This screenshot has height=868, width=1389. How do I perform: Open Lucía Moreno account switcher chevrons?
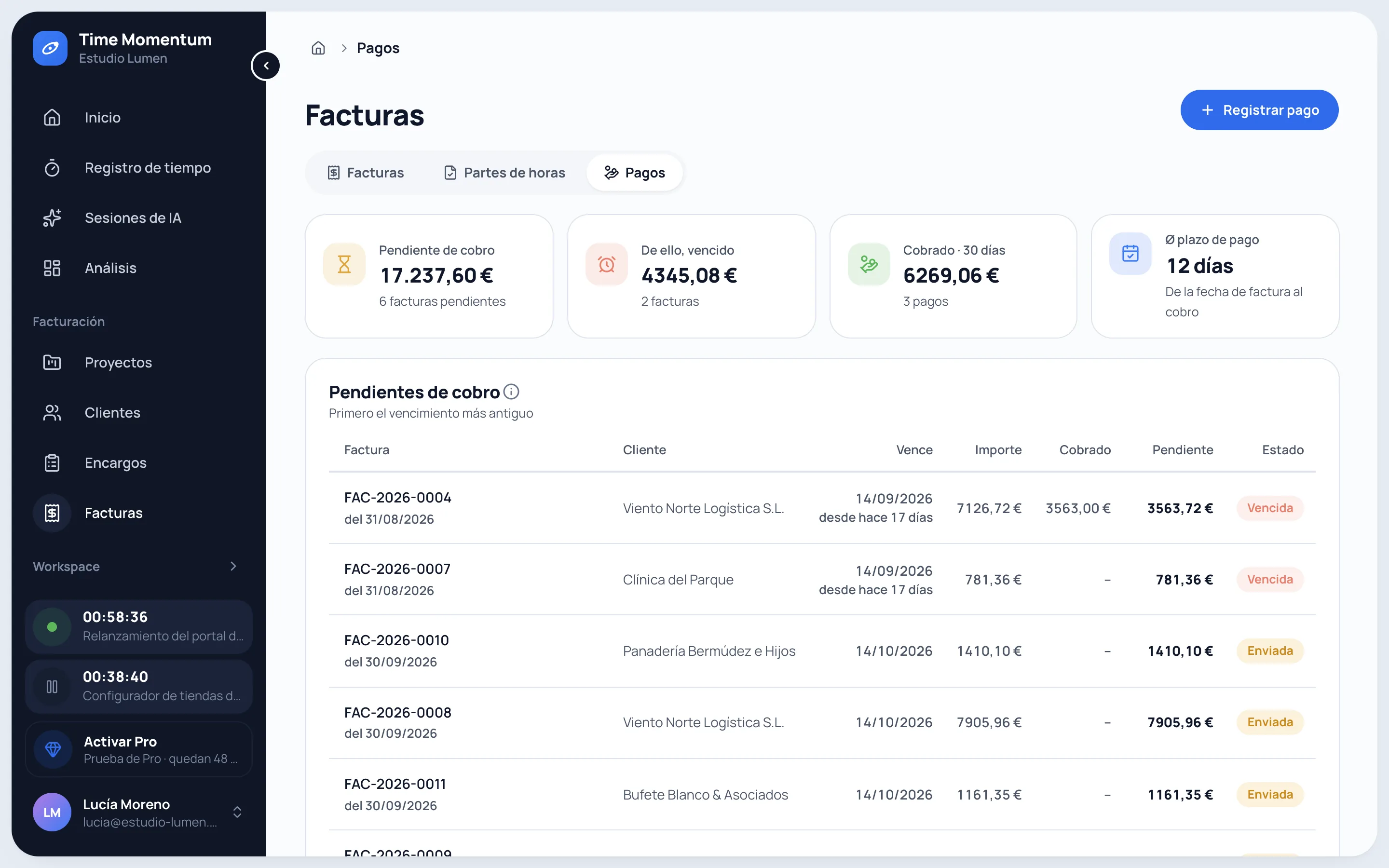pos(237,813)
